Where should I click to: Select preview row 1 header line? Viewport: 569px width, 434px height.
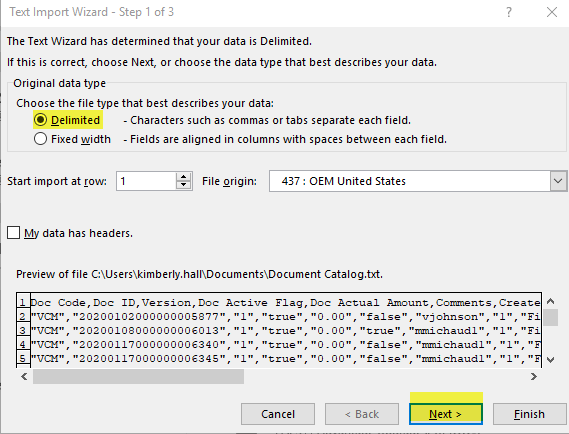279,302
